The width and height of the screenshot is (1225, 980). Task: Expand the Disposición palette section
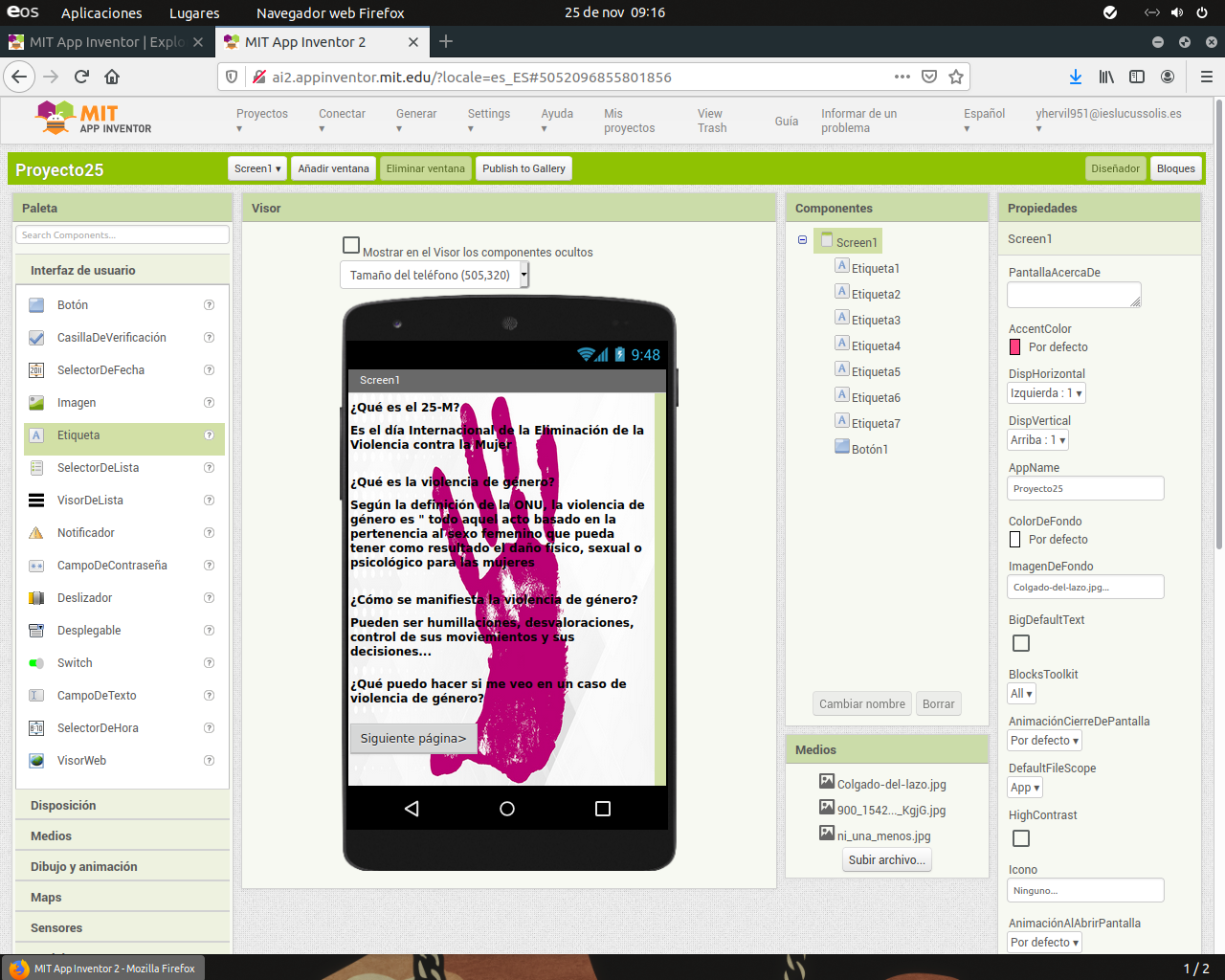(x=122, y=806)
